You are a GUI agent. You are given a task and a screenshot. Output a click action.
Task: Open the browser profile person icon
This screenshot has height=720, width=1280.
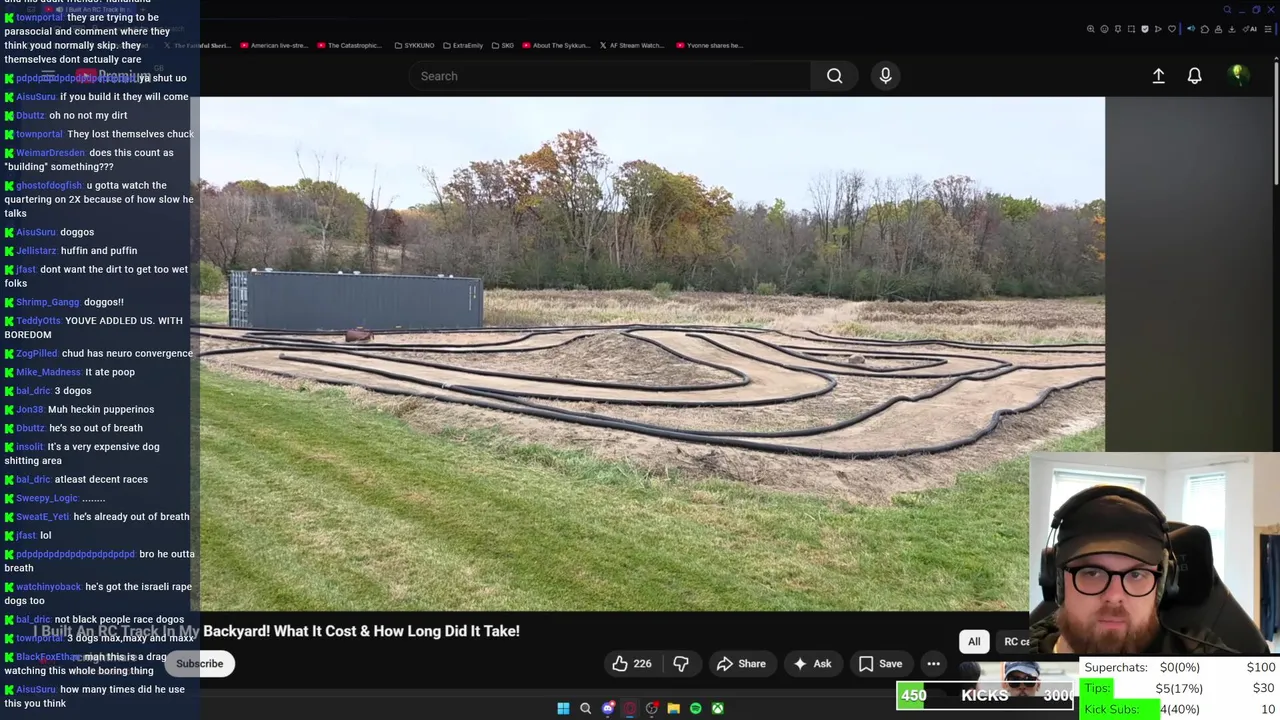click(x=1218, y=29)
